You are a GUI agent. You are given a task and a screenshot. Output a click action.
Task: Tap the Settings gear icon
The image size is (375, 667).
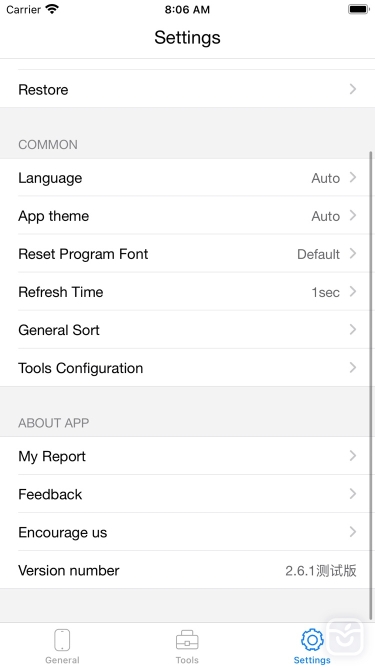click(312, 639)
